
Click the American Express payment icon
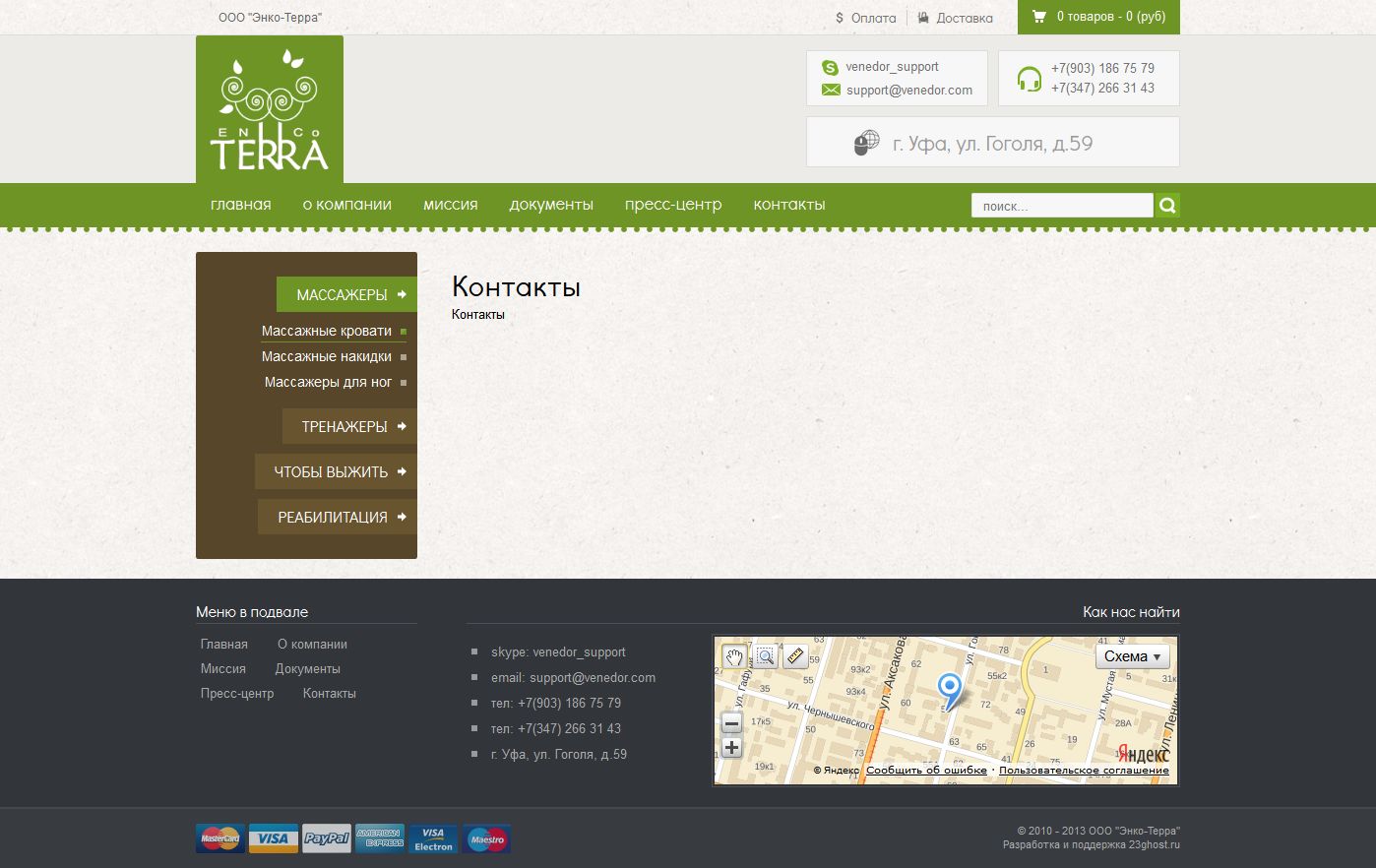click(380, 838)
